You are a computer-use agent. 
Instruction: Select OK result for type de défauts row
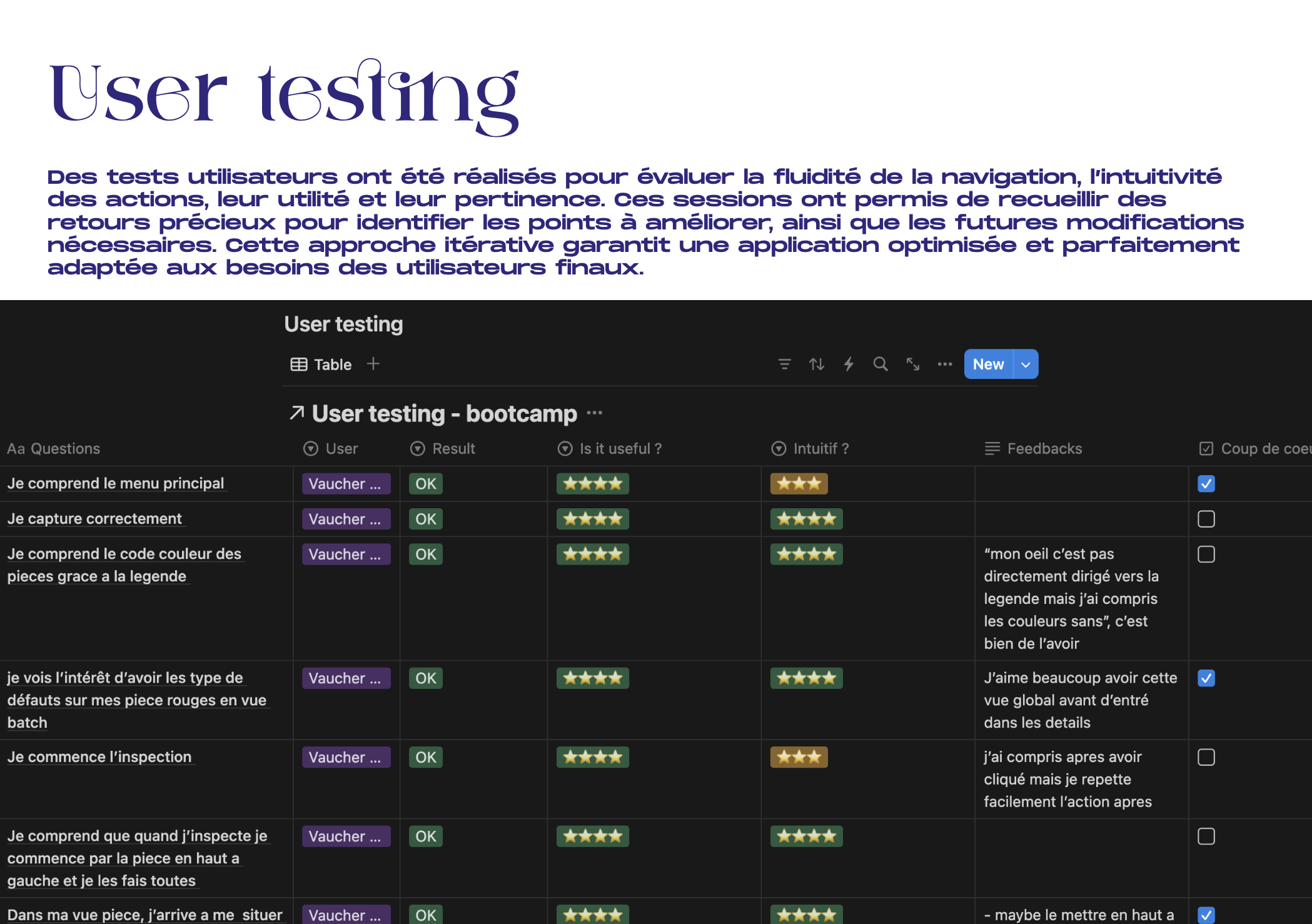point(426,678)
